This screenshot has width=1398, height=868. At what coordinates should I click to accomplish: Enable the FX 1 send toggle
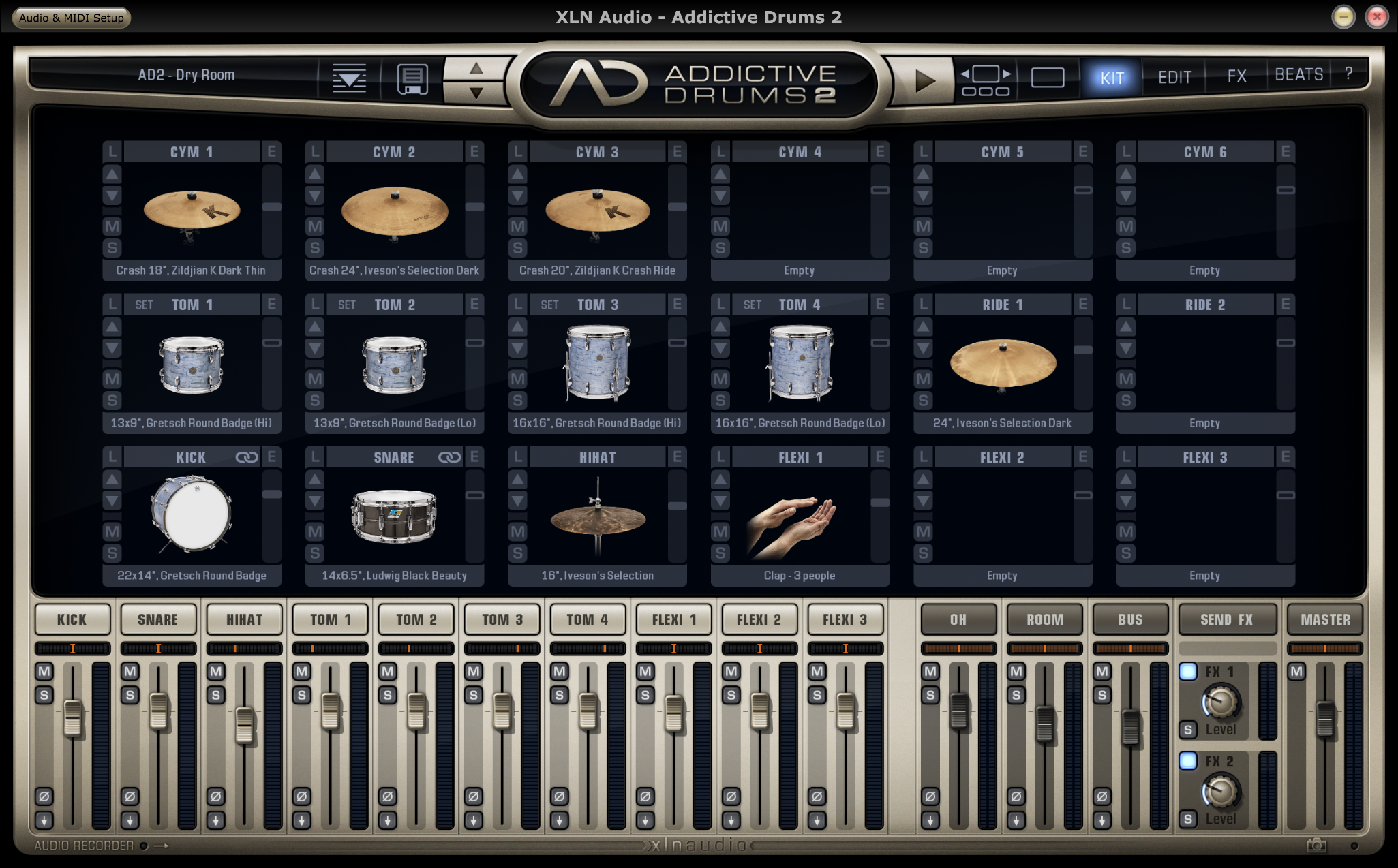coord(1188,672)
